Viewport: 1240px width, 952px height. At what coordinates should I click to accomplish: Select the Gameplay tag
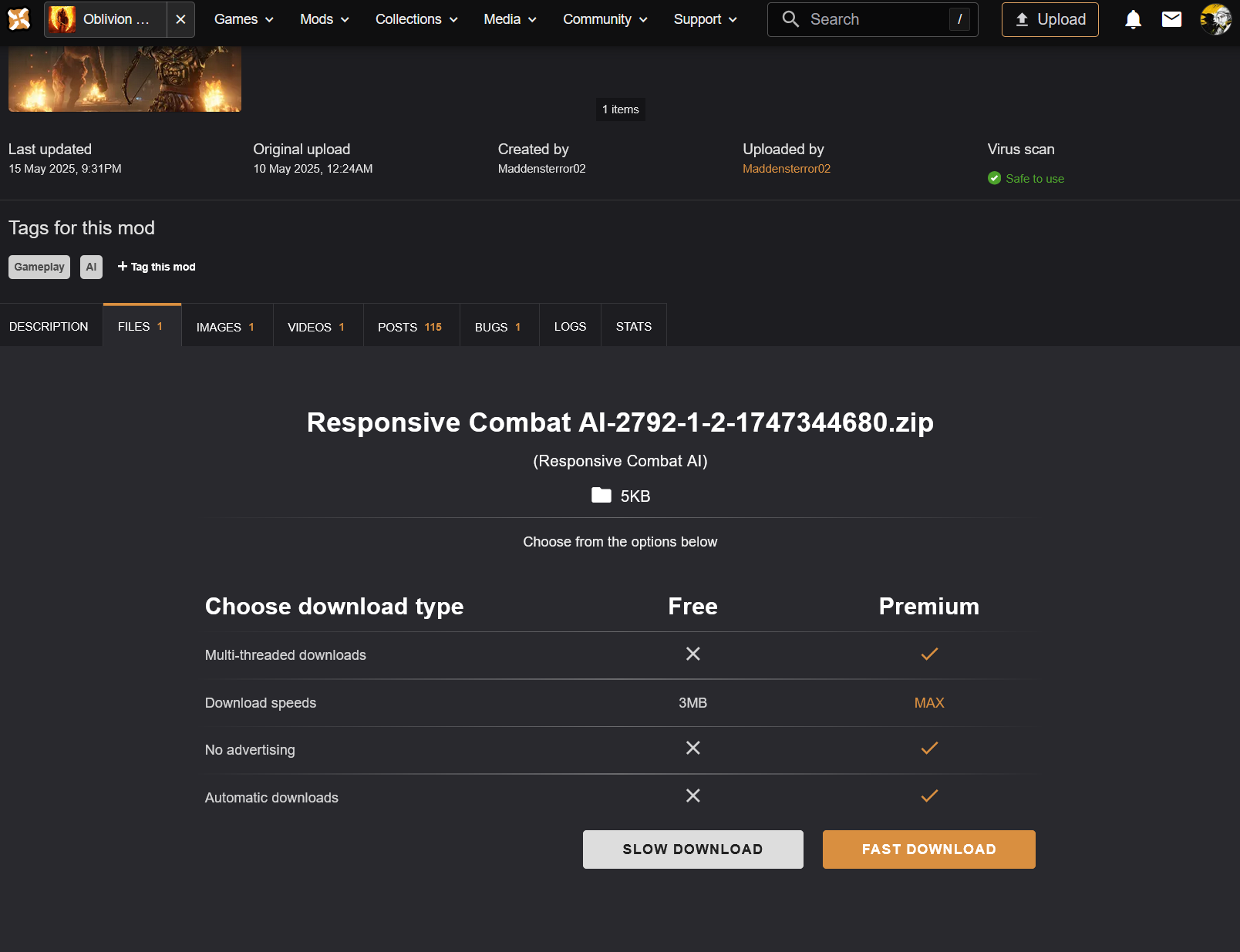[39, 267]
